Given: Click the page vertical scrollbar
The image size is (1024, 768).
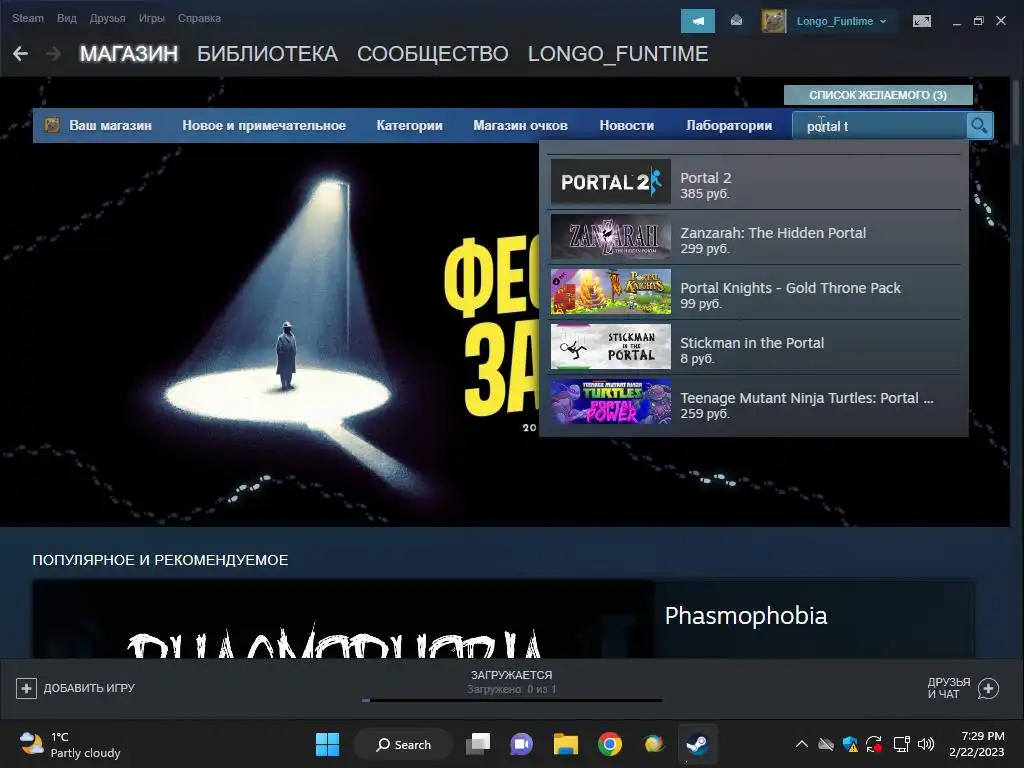Looking at the screenshot, I should [1017, 111].
